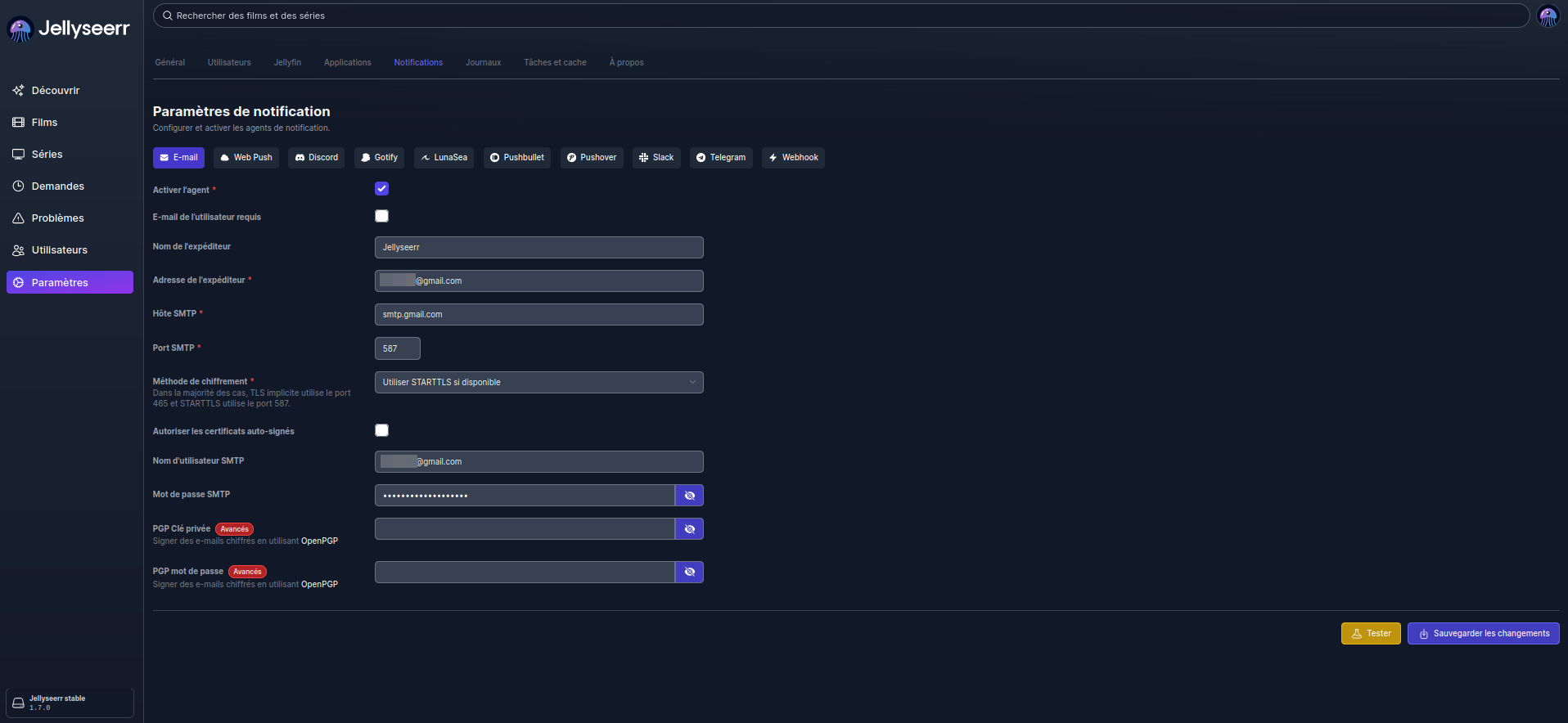Open the Films sidebar icon
The width and height of the screenshot is (1568, 723).
18,123
